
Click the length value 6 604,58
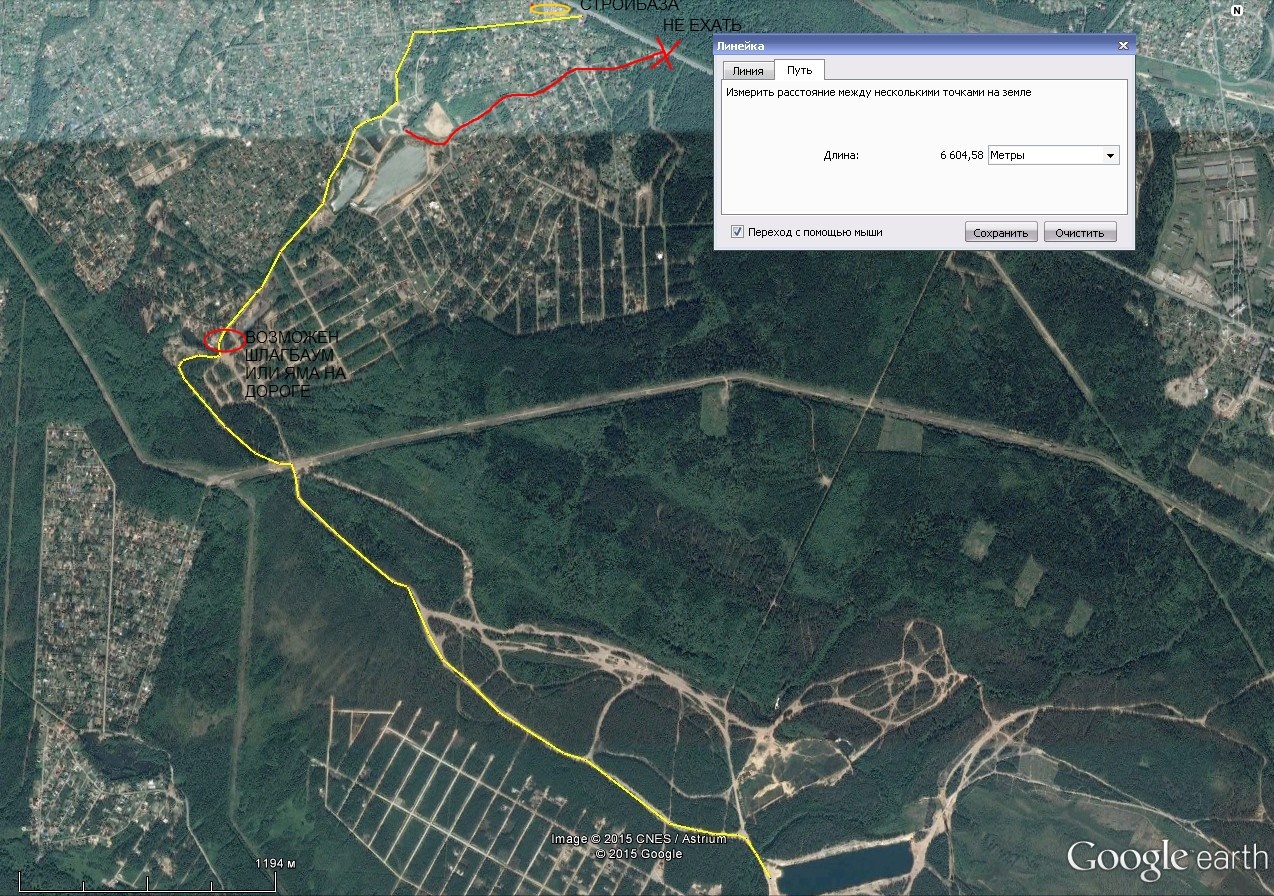(961, 156)
